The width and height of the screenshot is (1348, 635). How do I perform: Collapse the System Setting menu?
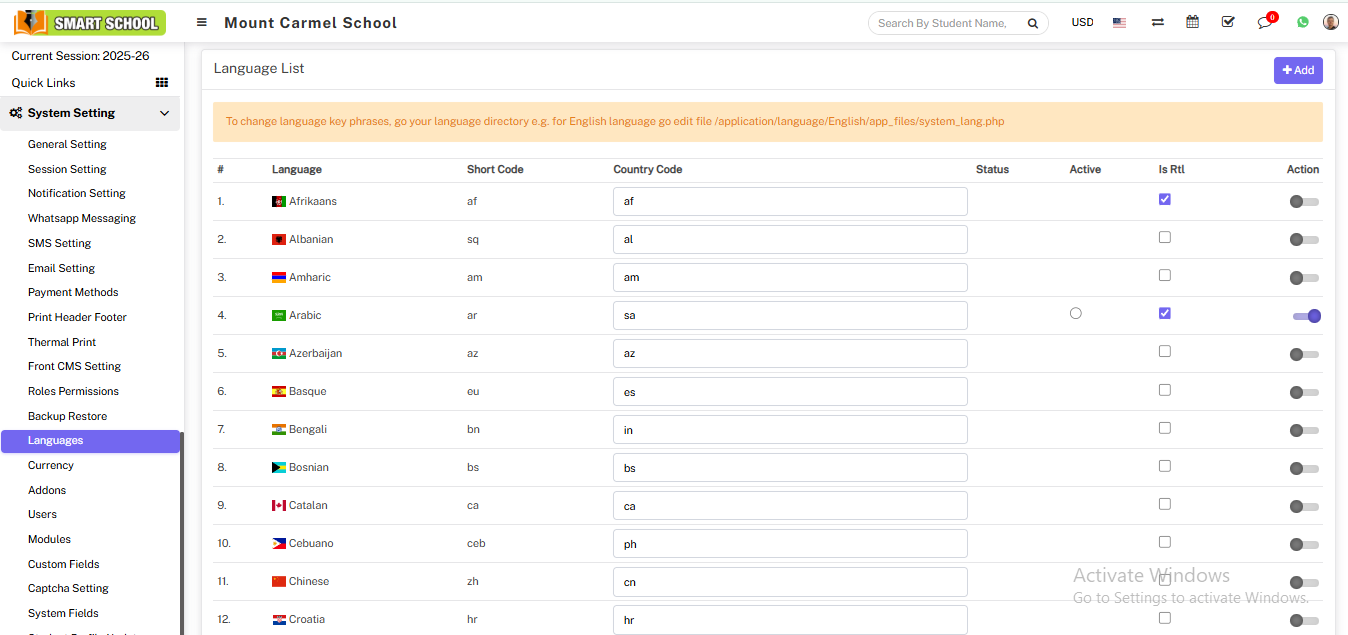(x=165, y=113)
